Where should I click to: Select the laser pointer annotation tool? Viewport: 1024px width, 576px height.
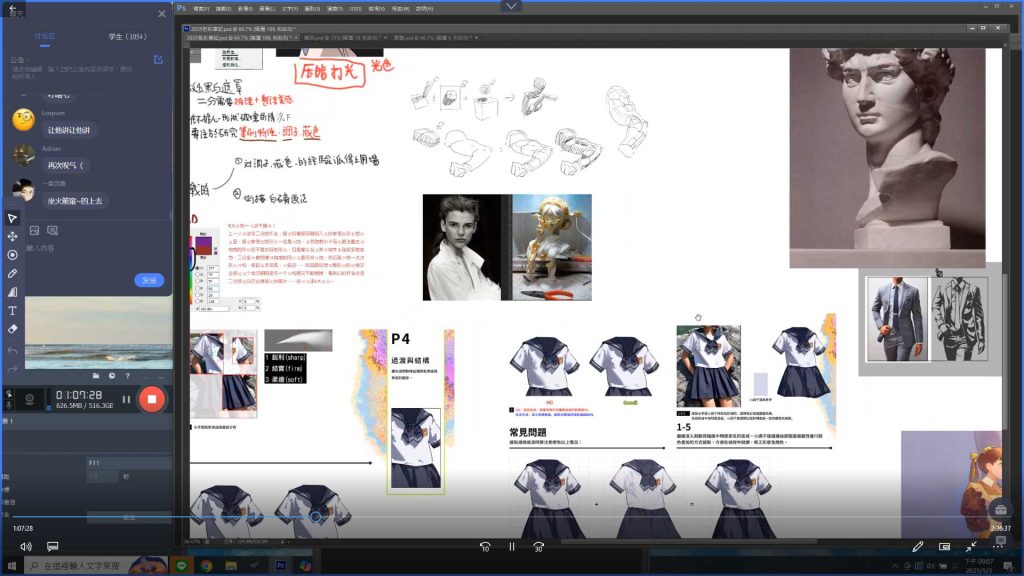(x=12, y=255)
